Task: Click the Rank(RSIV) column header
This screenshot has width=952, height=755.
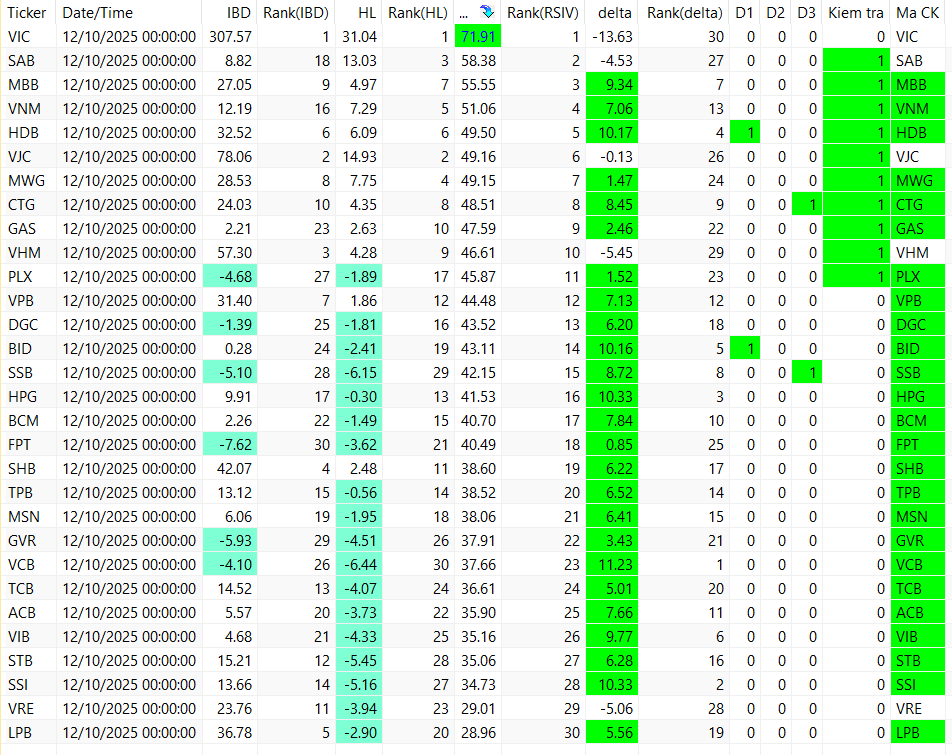Action: click(543, 12)
